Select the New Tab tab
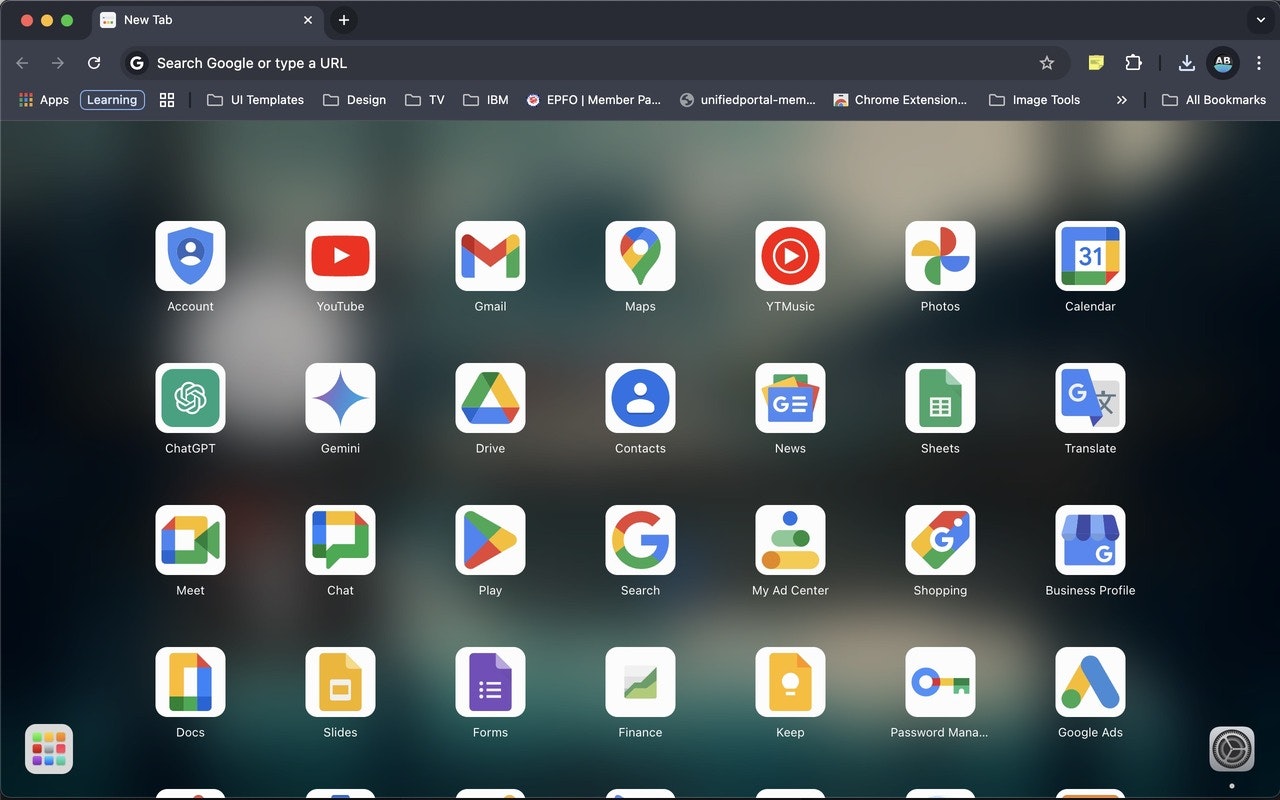Image resolution: width=1280 pixels, height=800 pixels. click(207, 20)
